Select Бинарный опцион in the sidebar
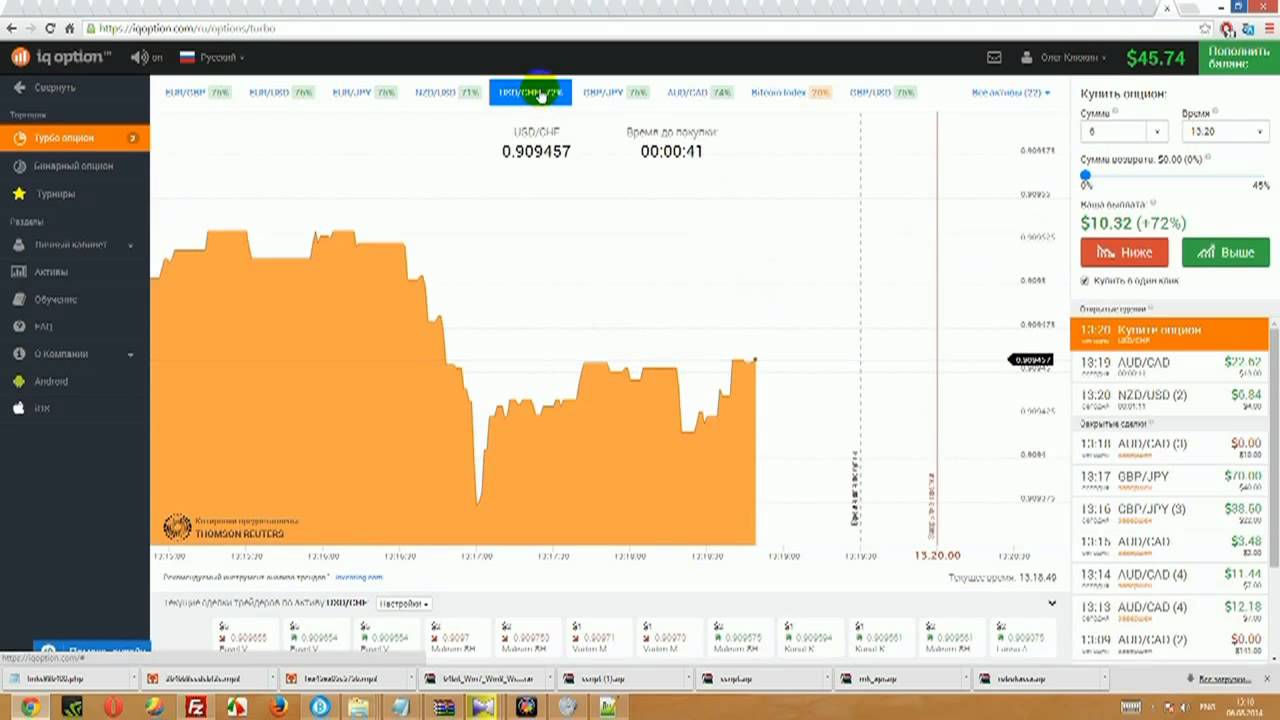The height and width of the screenshot is (720, 1280). tap(75, 166)
